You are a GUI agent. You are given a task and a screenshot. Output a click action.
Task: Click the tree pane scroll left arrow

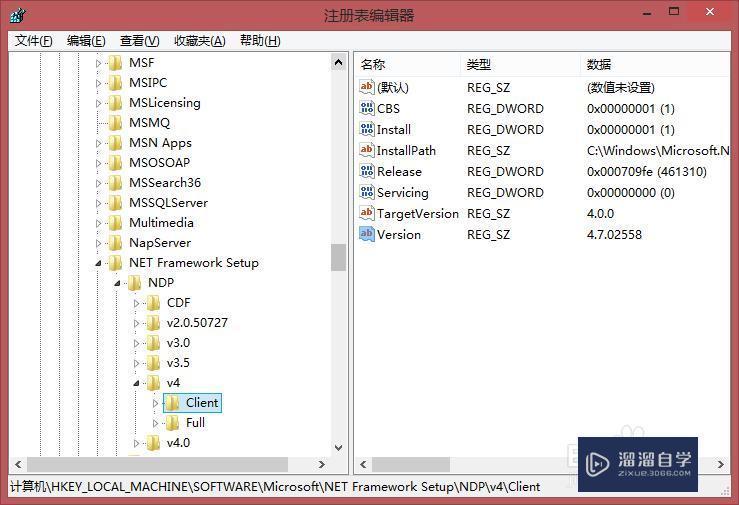click(x=18, y=464)
